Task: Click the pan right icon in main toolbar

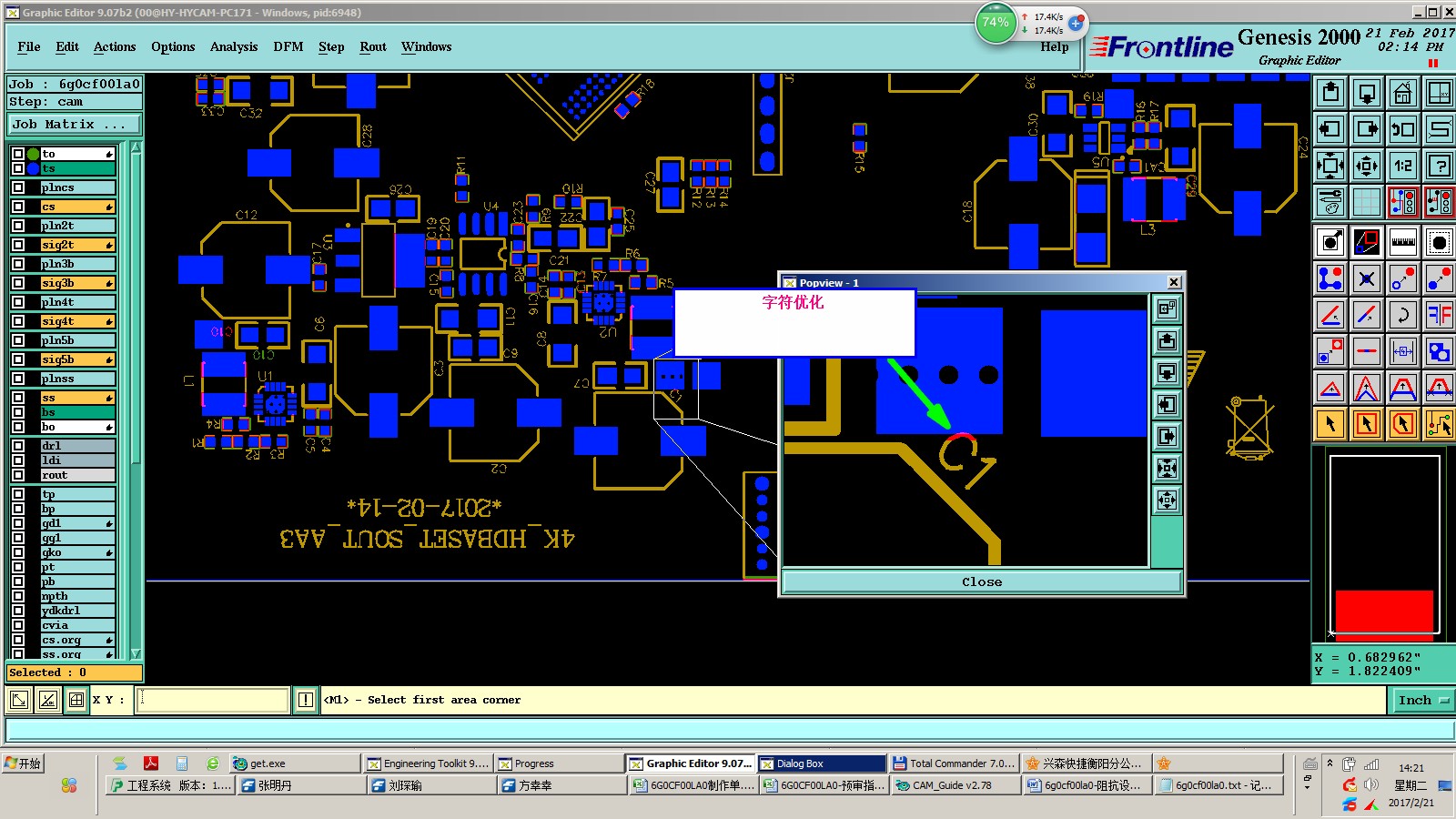Action: coord(1367,129)
